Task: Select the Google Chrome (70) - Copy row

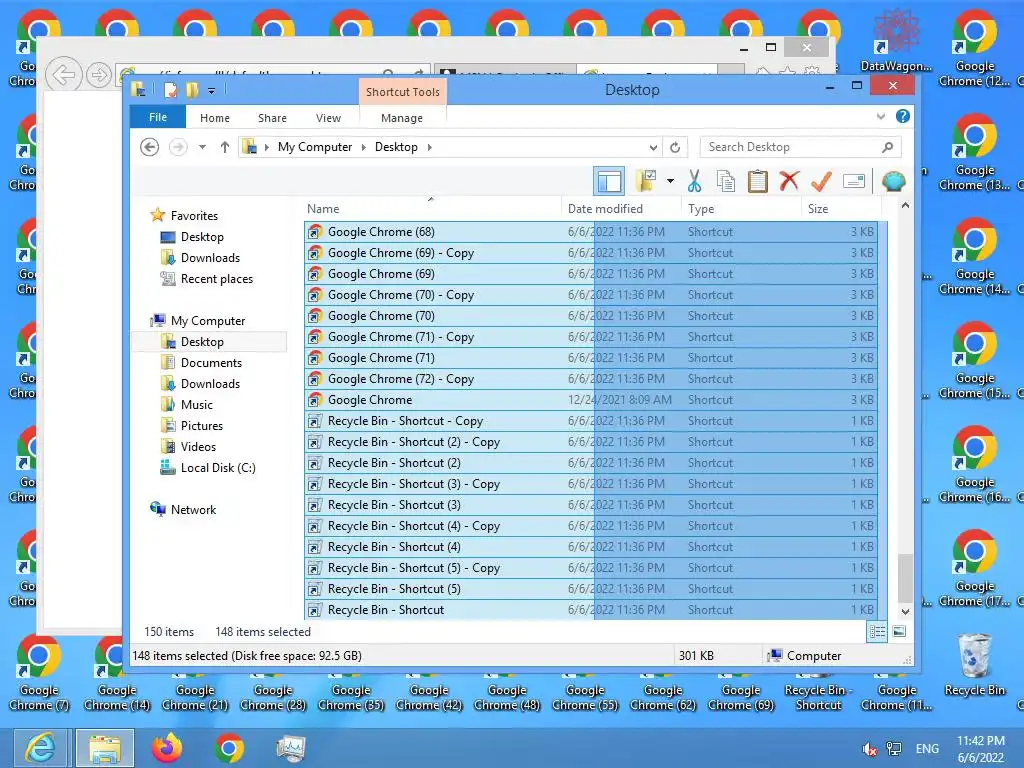Action: coord(591,295)
